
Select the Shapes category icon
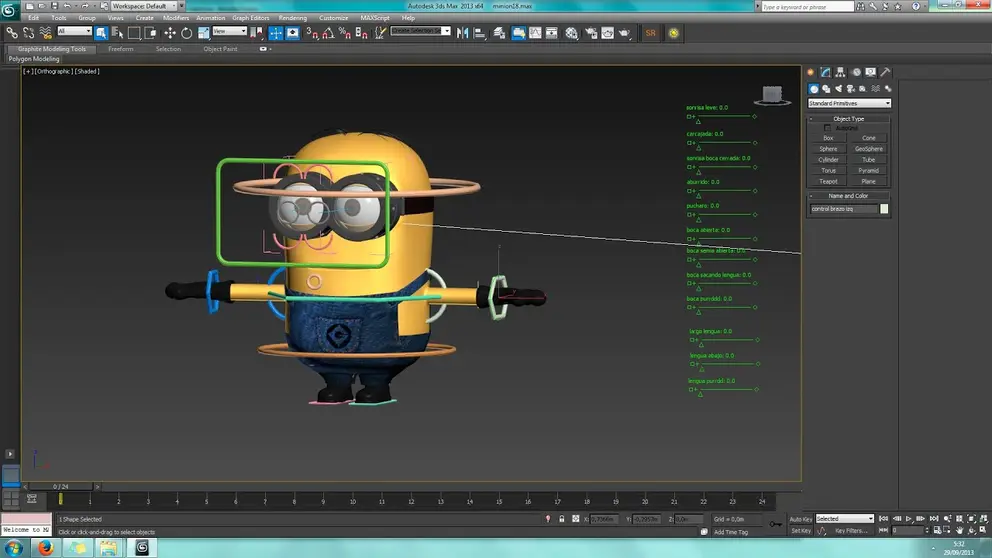pos(826,89)
